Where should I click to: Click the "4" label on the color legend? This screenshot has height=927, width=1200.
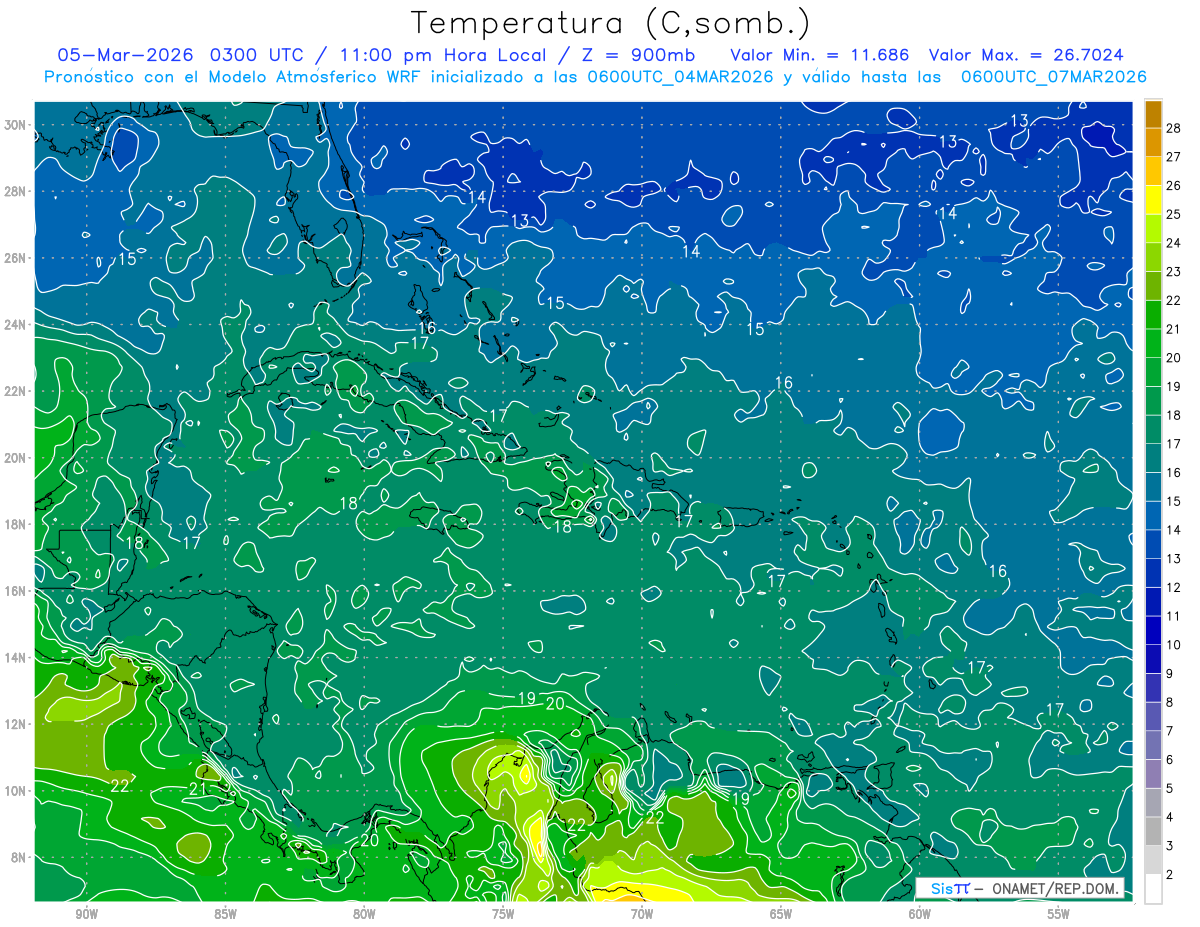(x=1170, y=817)
